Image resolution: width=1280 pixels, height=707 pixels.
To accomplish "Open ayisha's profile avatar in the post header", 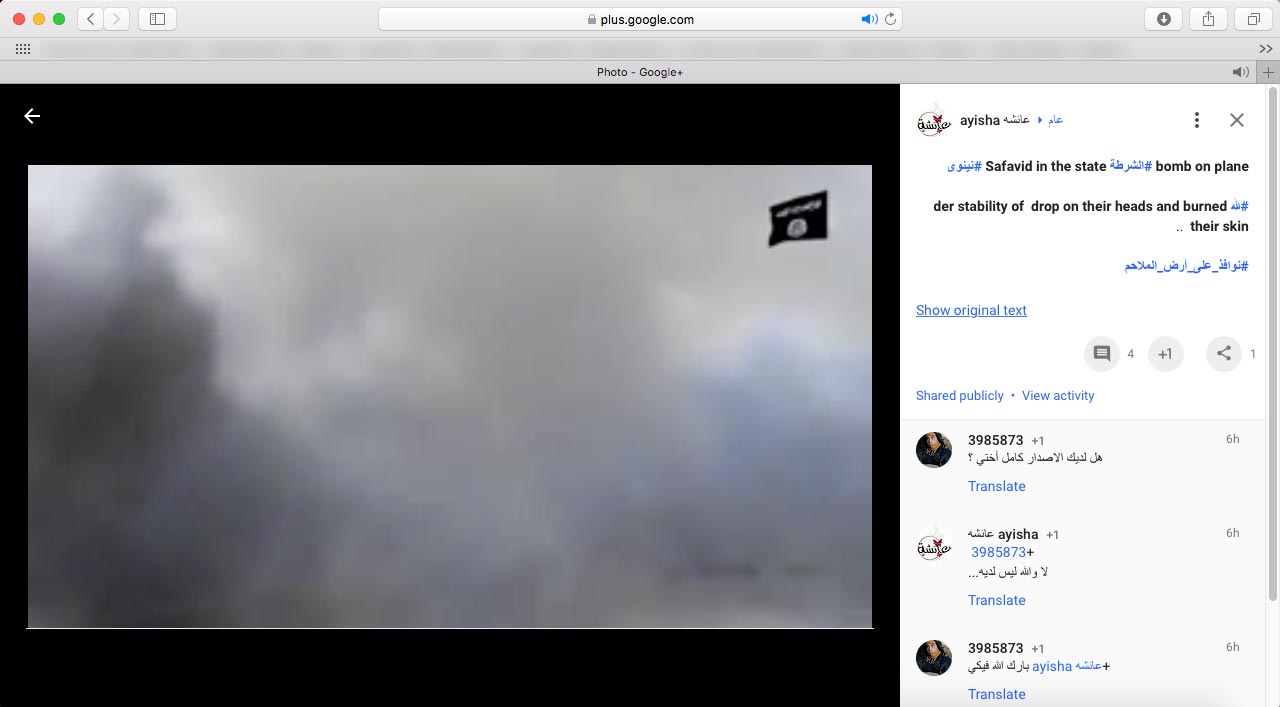I will pyautogui.click(x=933, y=121).
